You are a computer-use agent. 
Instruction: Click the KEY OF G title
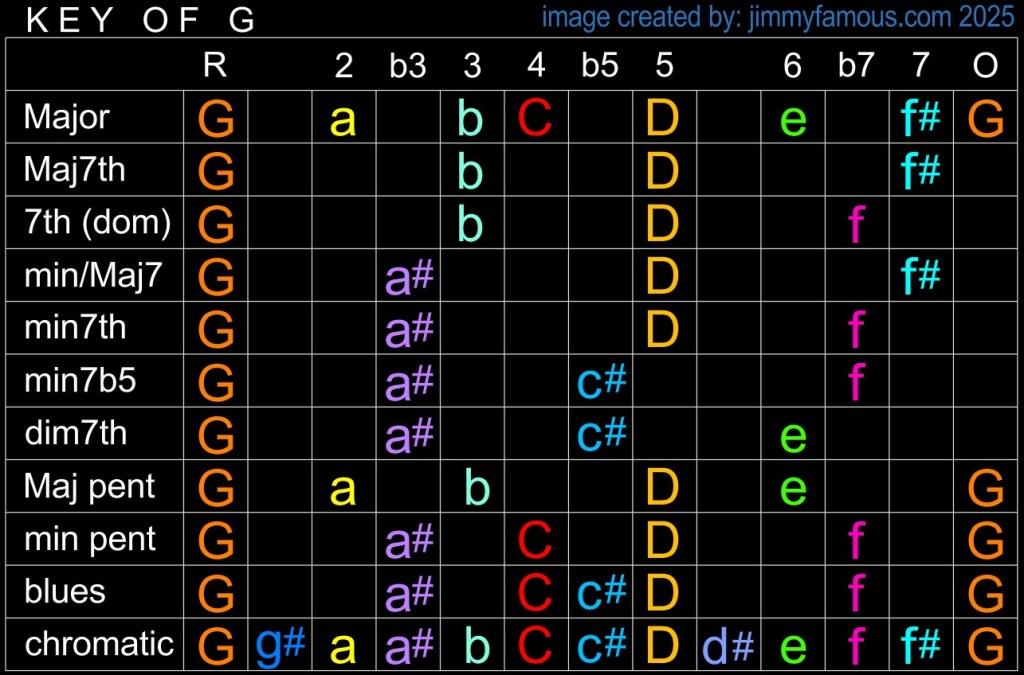coord(140,20)
